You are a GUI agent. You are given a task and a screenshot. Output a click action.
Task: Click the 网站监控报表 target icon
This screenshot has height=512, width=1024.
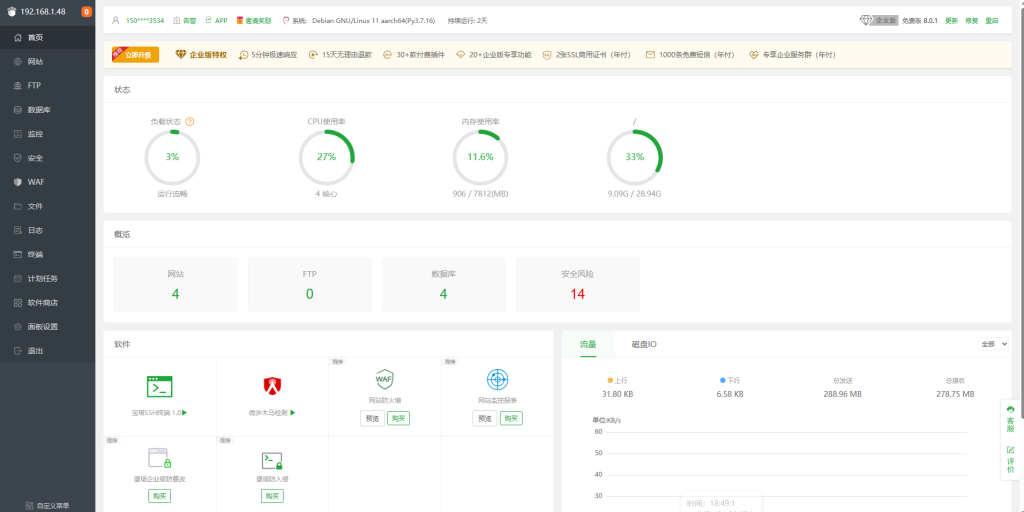tap(497, 379)
